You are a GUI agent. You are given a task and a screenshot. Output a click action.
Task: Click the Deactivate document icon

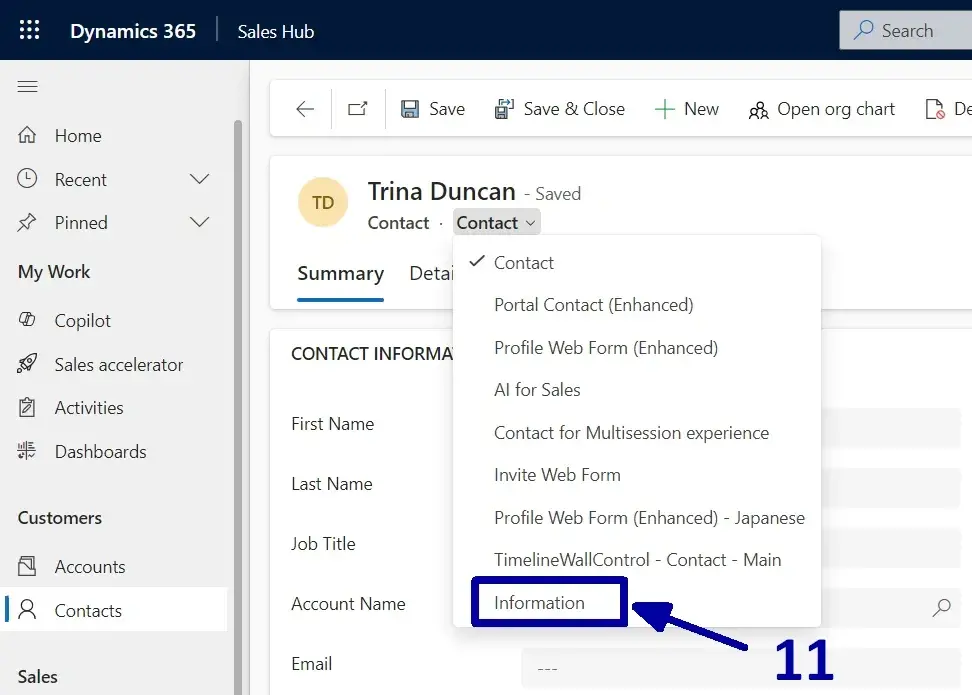click(x=935, y=109)
